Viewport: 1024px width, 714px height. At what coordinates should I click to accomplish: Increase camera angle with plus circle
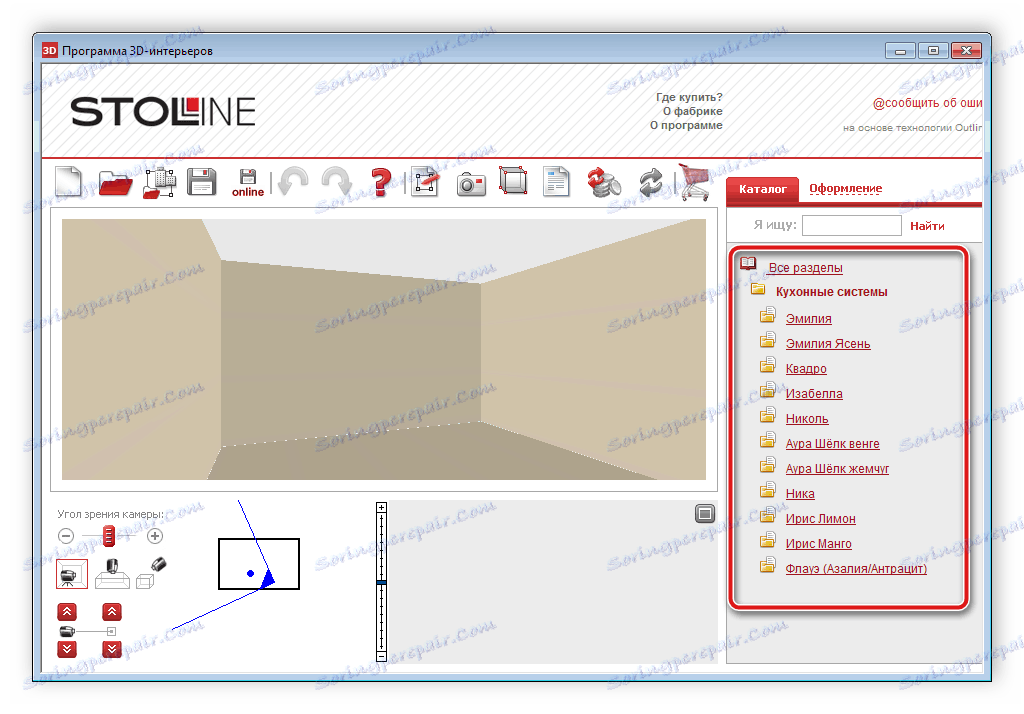[155, 536]
